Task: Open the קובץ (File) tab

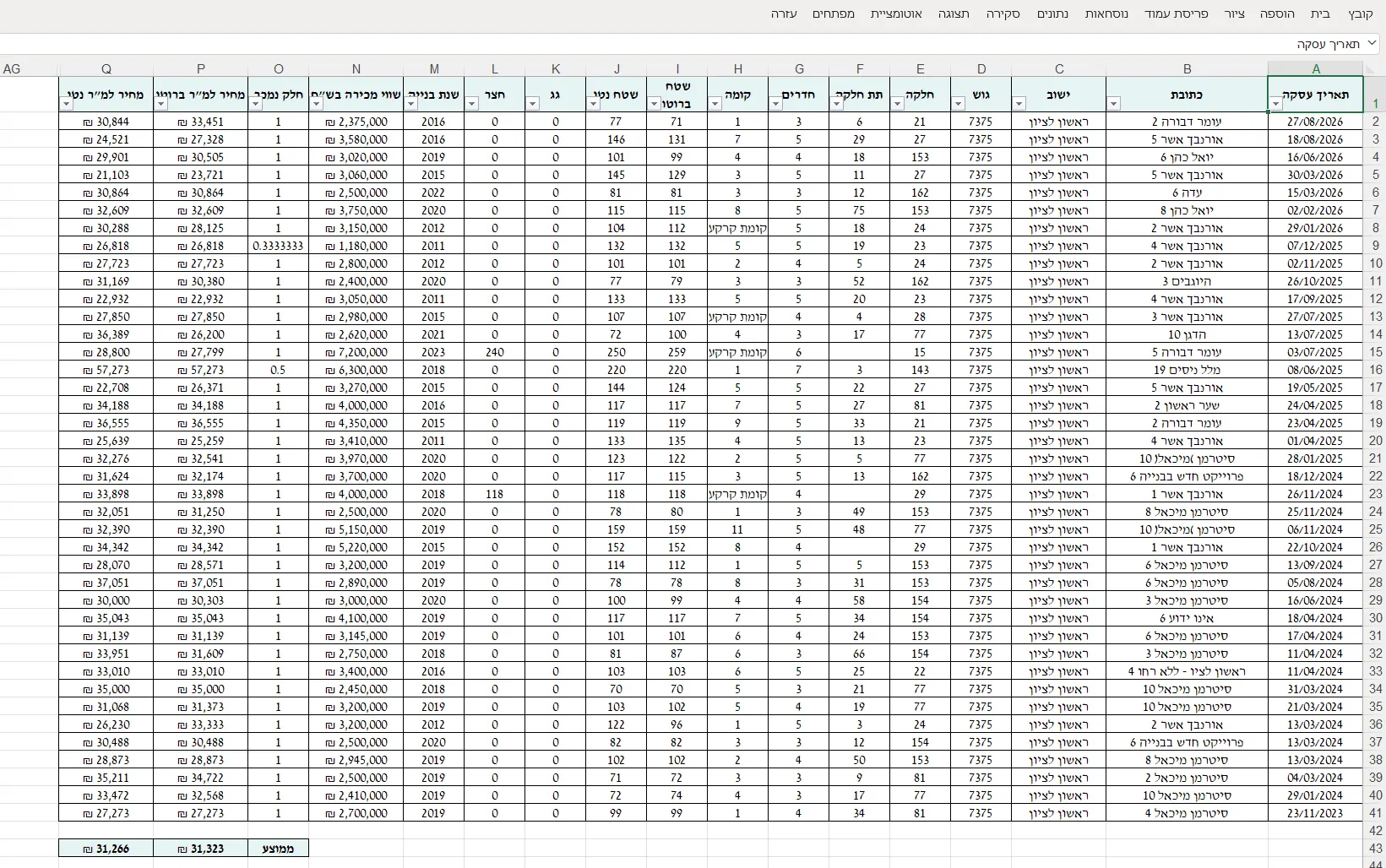Action: coord(1360,14)
